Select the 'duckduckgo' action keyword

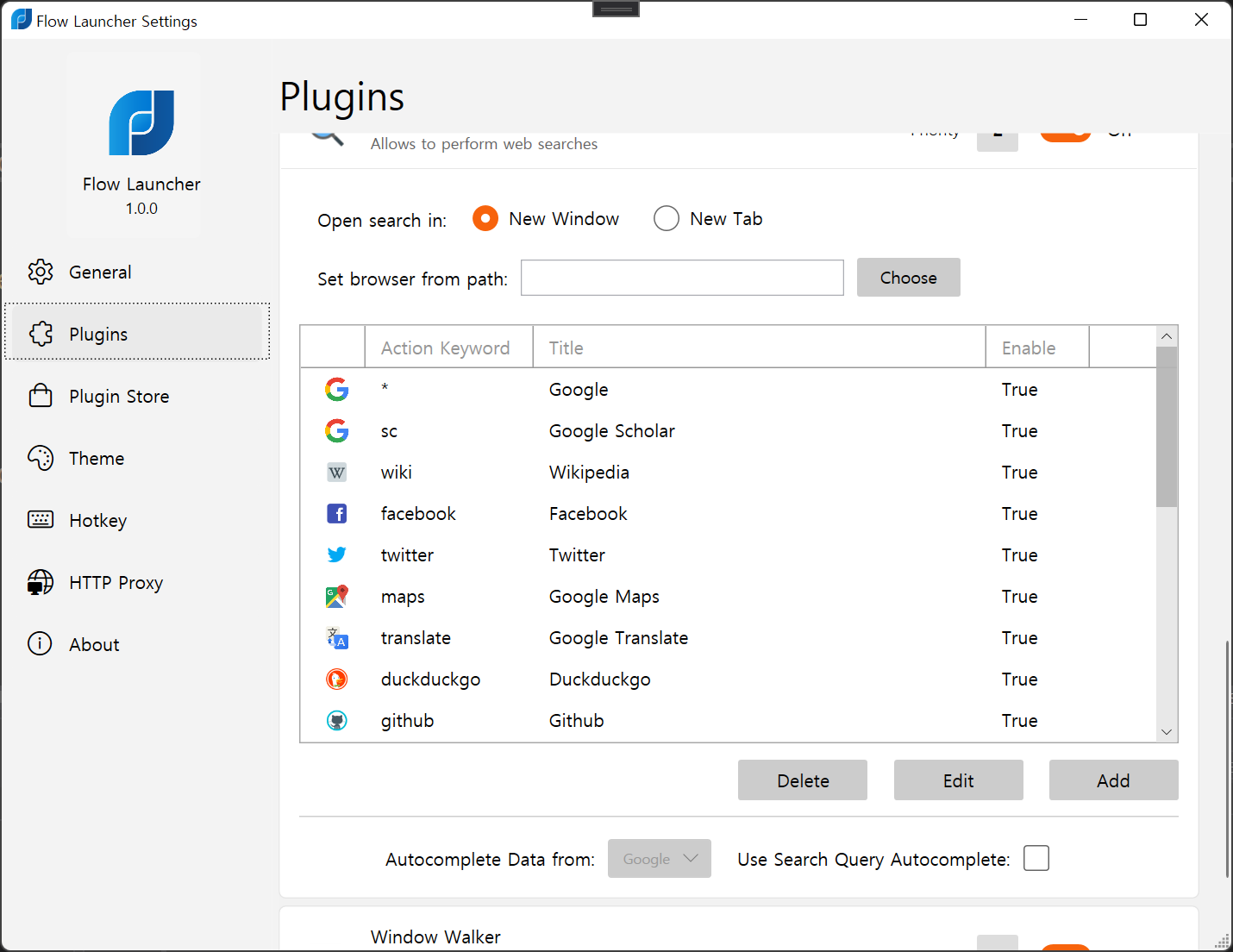point(430,680)
